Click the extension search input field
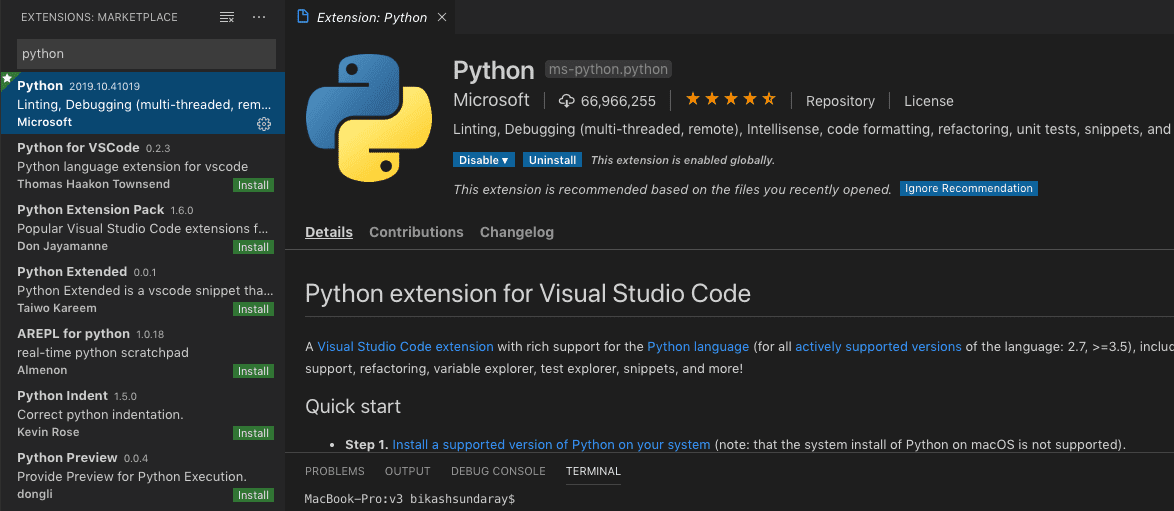 click(146, 54)
